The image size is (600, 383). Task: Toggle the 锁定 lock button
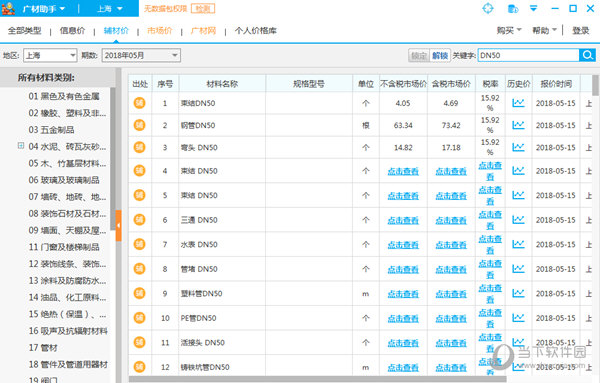[419, 55]
